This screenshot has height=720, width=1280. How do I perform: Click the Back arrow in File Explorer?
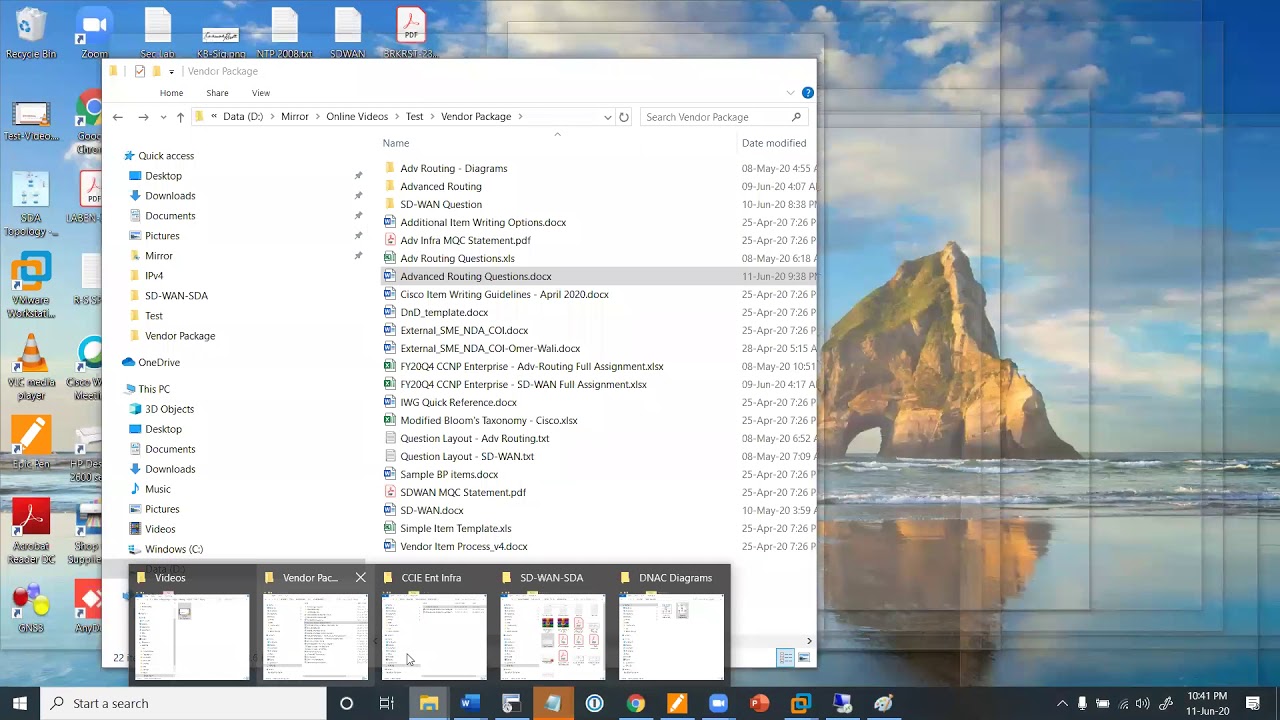point(118,117)
